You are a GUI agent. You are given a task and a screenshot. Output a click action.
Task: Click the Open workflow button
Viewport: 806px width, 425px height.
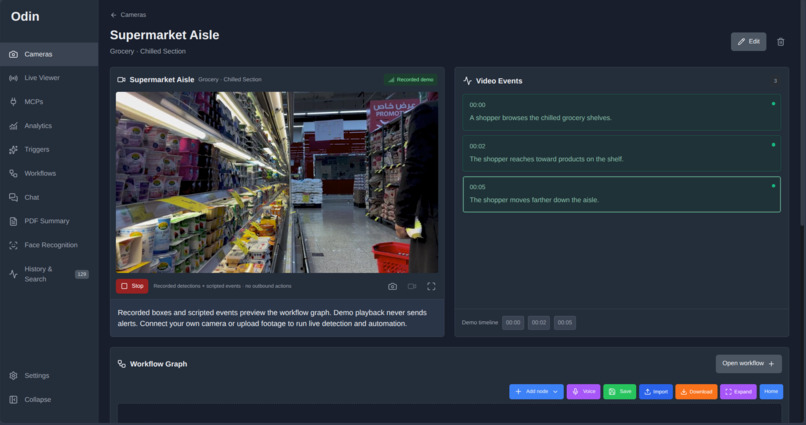point(748,364)
